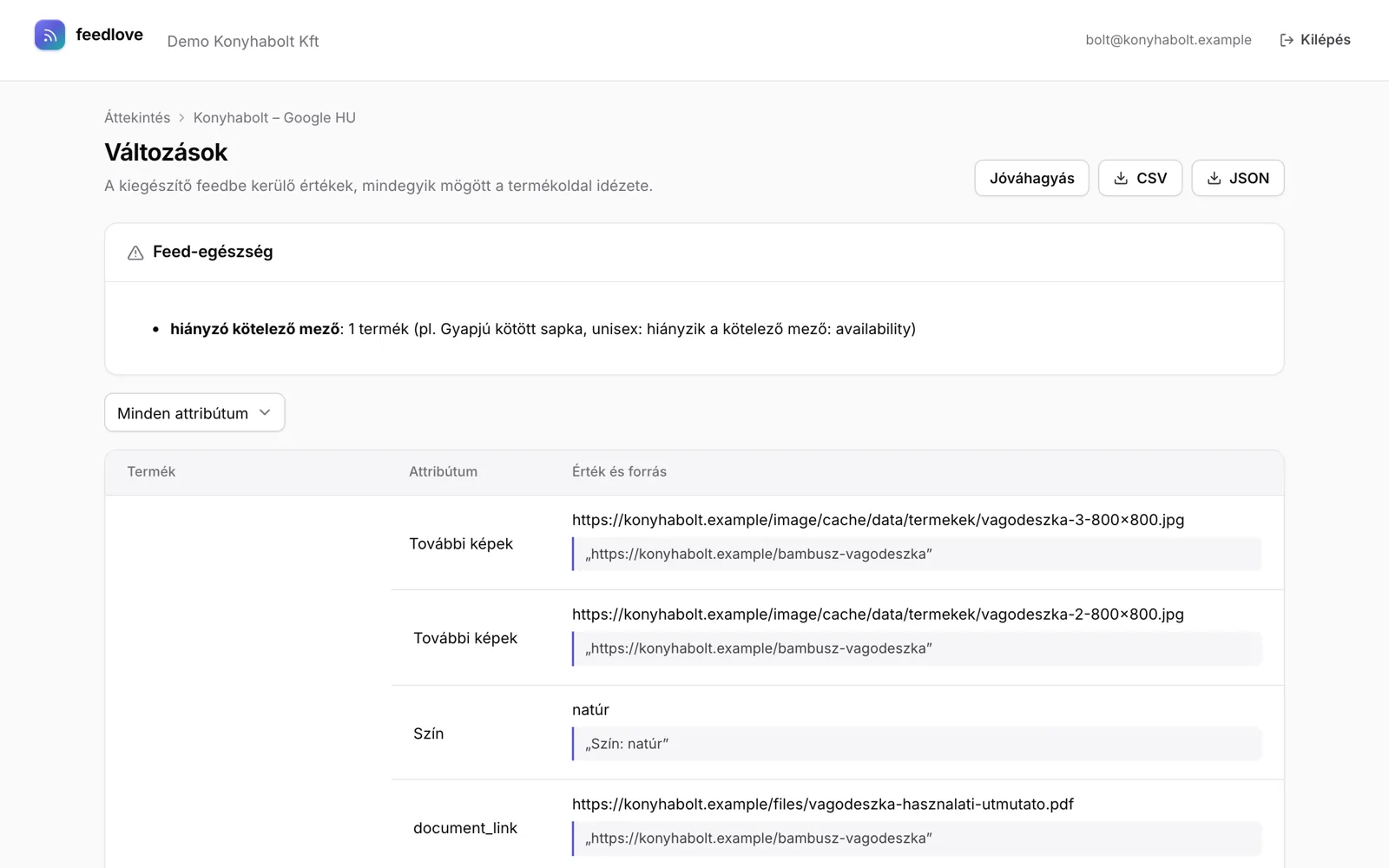1389x868 pixels.
Task: Click the Szín attribute cell
Action: click(x=428, y=734)
